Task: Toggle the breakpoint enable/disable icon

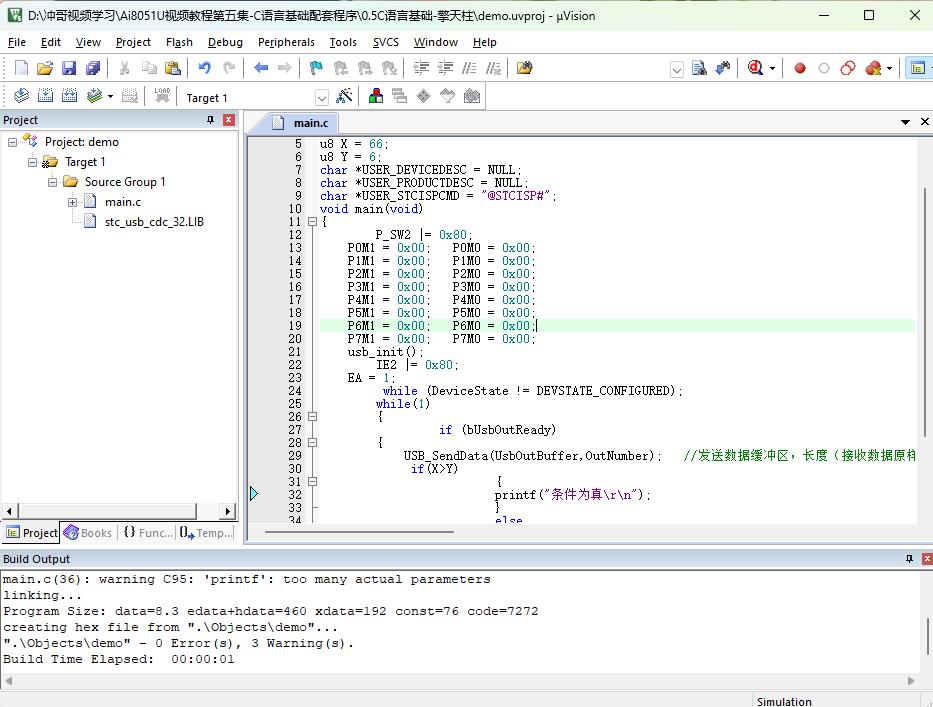Action: [x=824, y=68]
